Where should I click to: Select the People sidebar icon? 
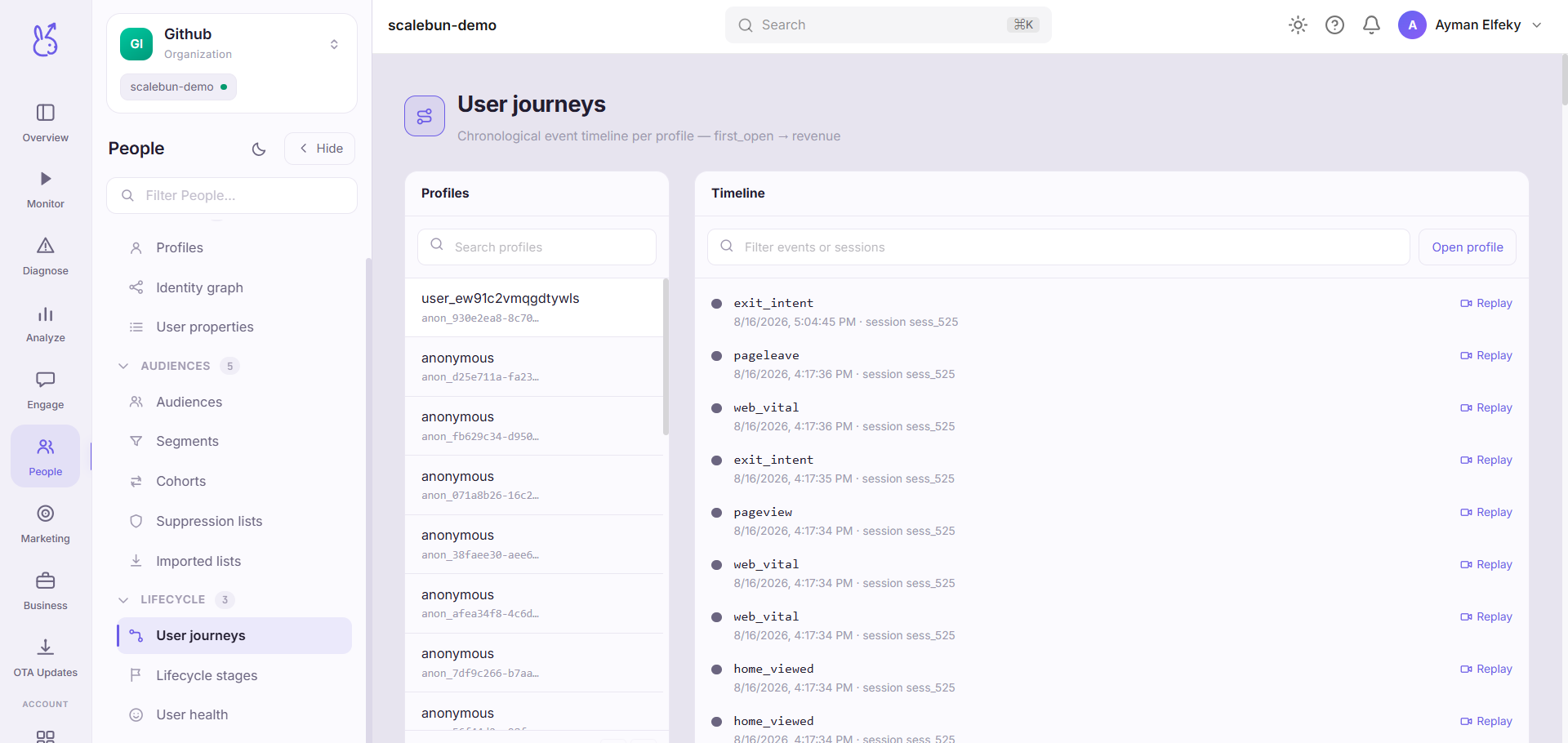coord(46,456)
